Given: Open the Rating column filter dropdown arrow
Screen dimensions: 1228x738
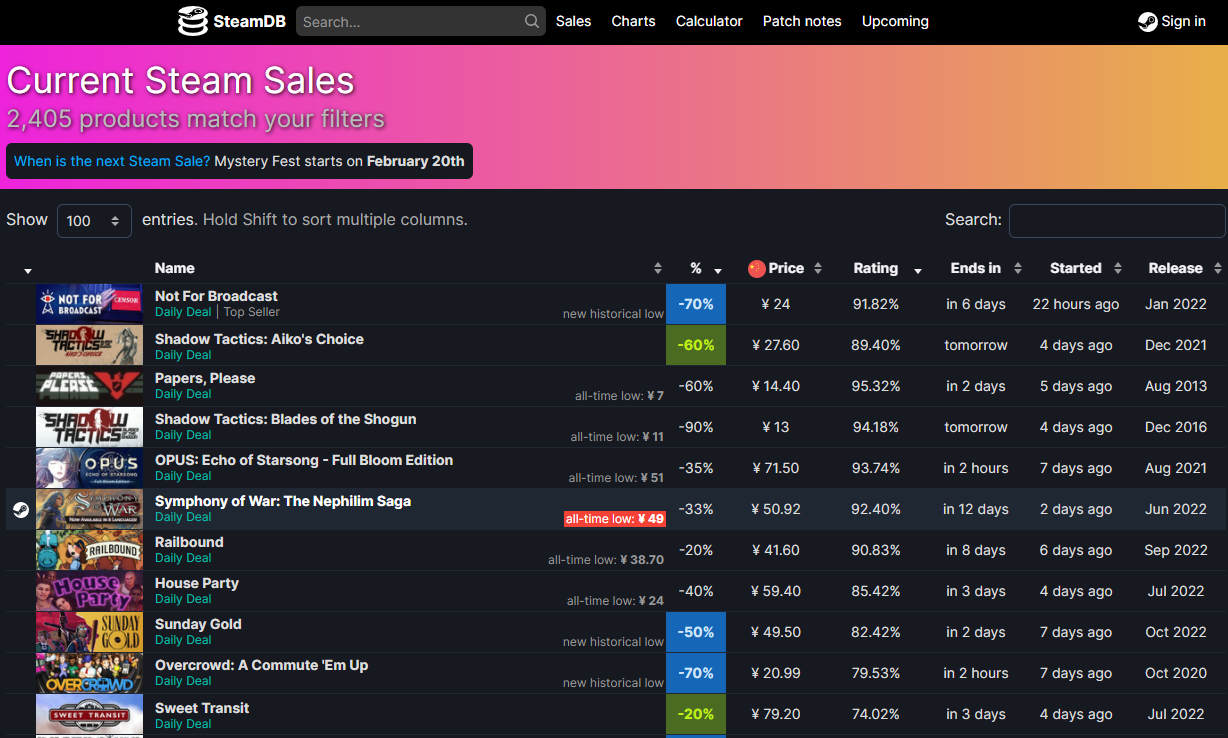Looking at the screenshot, I should click(917, 270).
